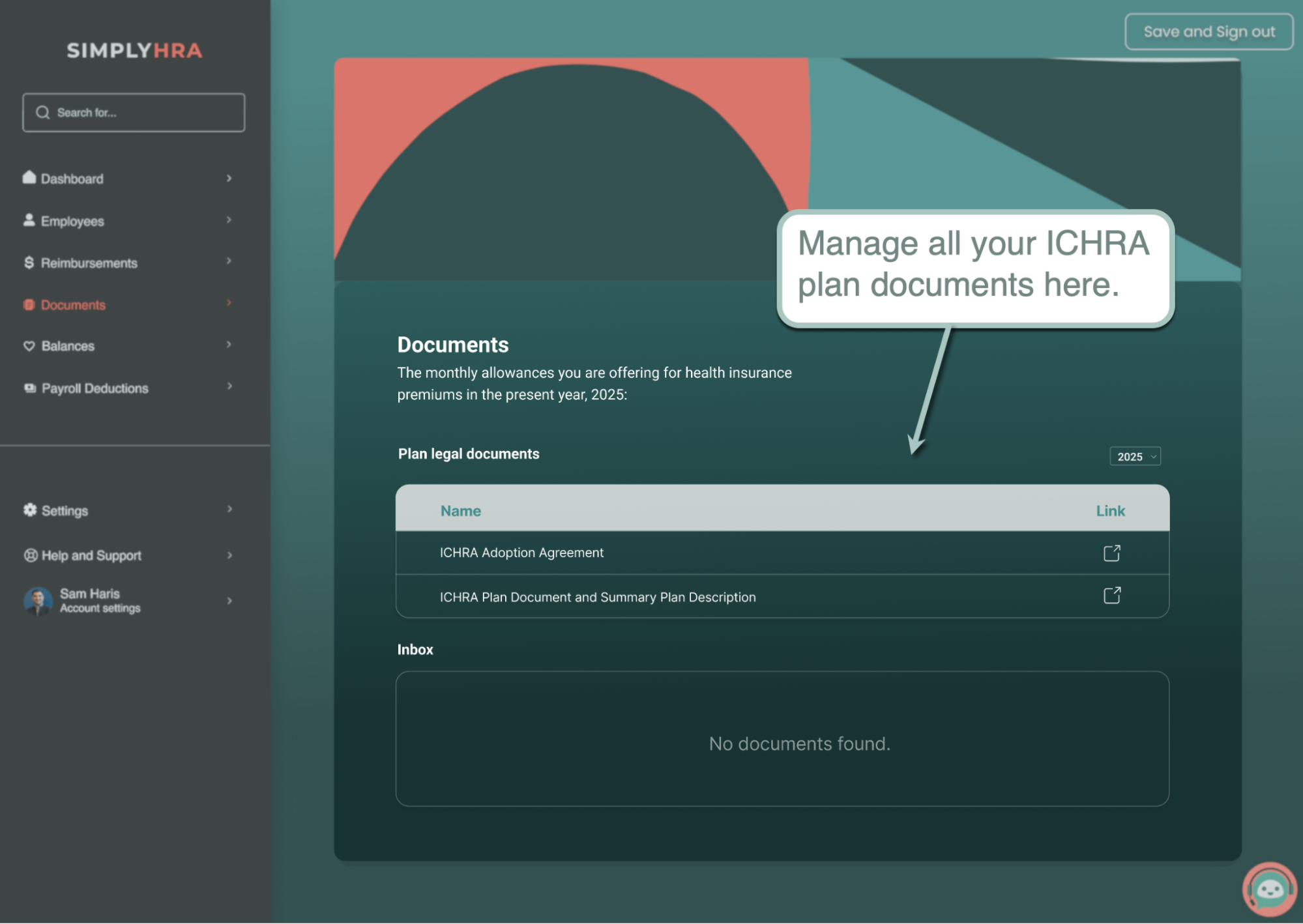Click the Reimbursements dollar icon
This screenshot has height=924, width=1303.
(x=29, y=263)
